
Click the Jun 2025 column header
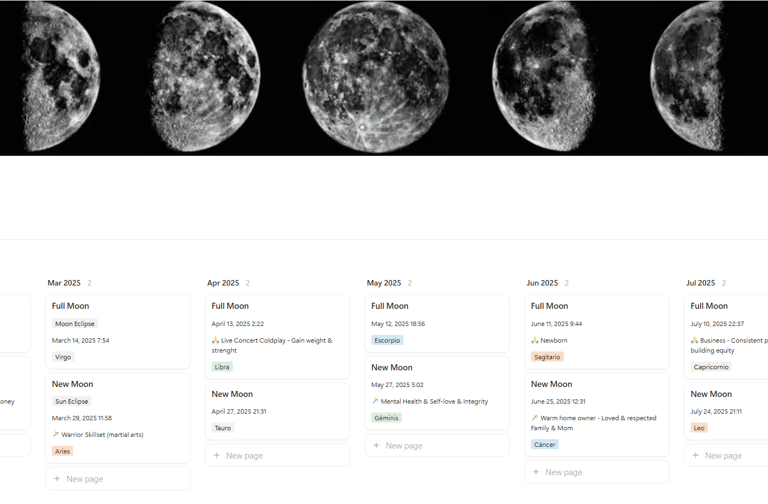pos(542,283)
